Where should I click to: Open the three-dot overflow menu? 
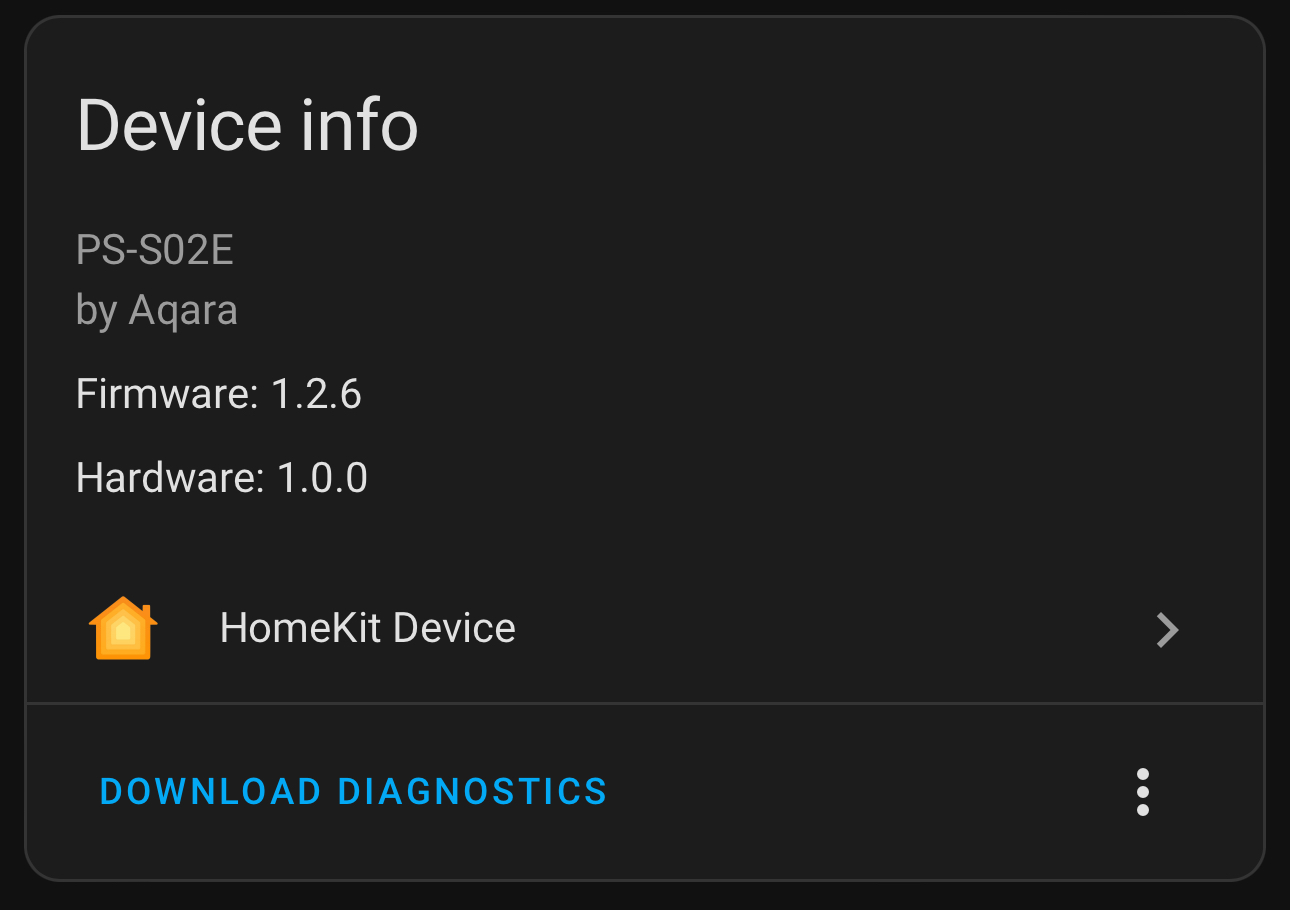(1142, 792)
